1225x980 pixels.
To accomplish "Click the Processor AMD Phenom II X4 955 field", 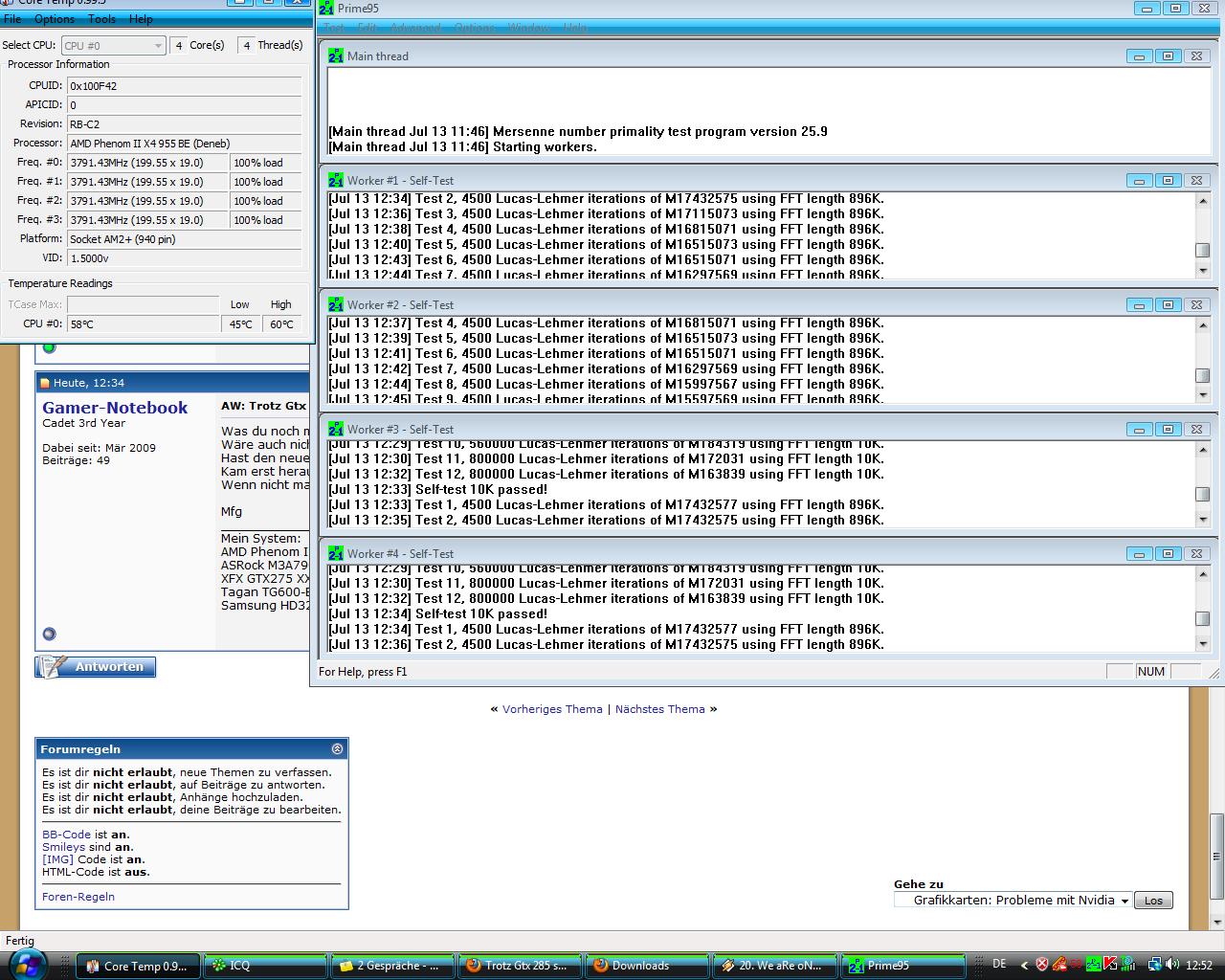I will (185, 144).
